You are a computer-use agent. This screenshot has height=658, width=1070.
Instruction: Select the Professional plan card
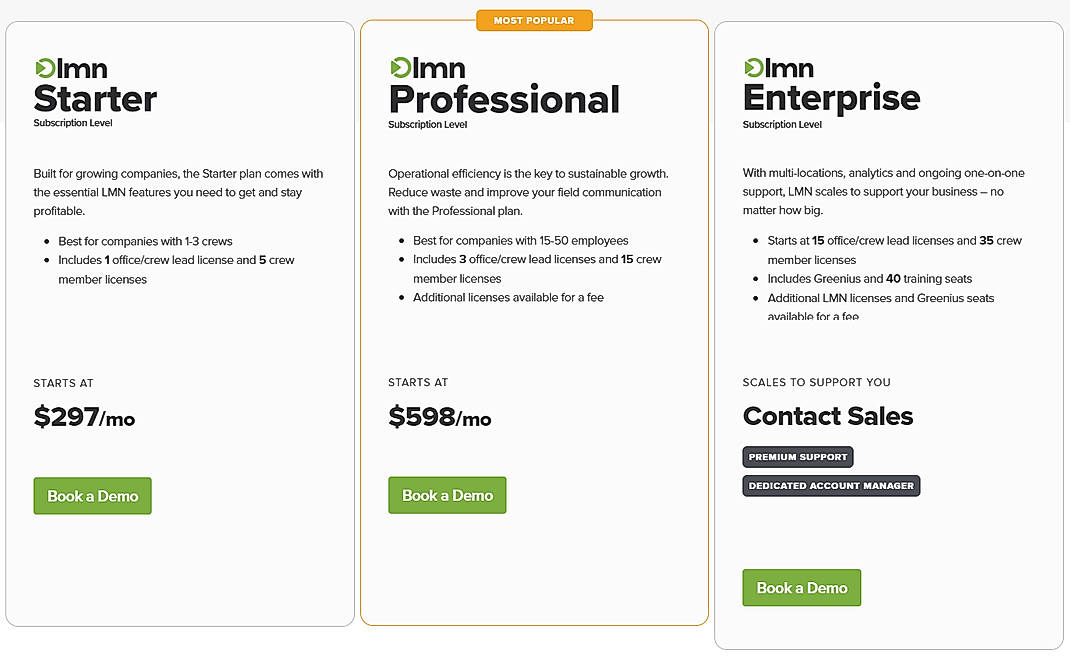click(x=534, y=320)
